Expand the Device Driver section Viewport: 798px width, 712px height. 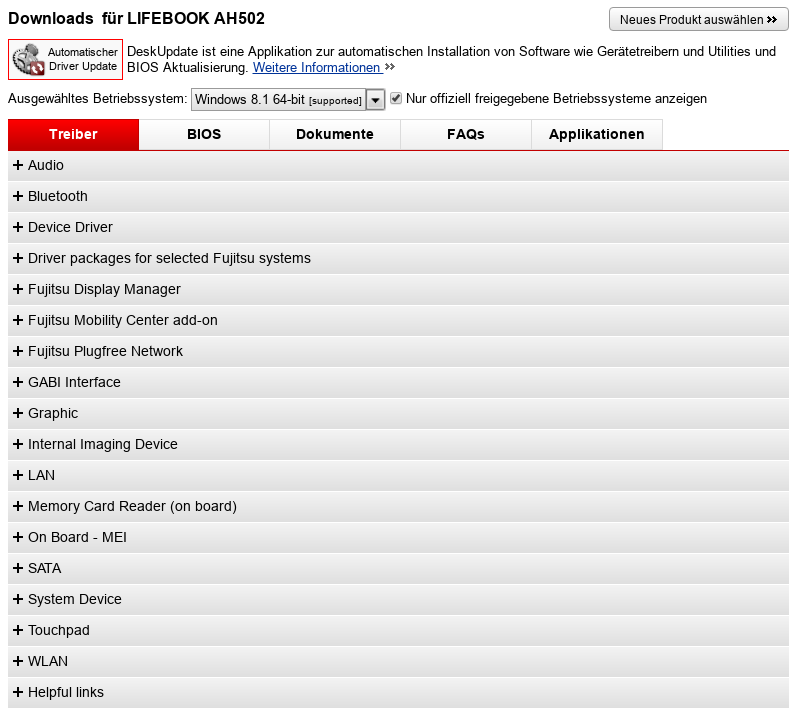click(x=398, y=227)
